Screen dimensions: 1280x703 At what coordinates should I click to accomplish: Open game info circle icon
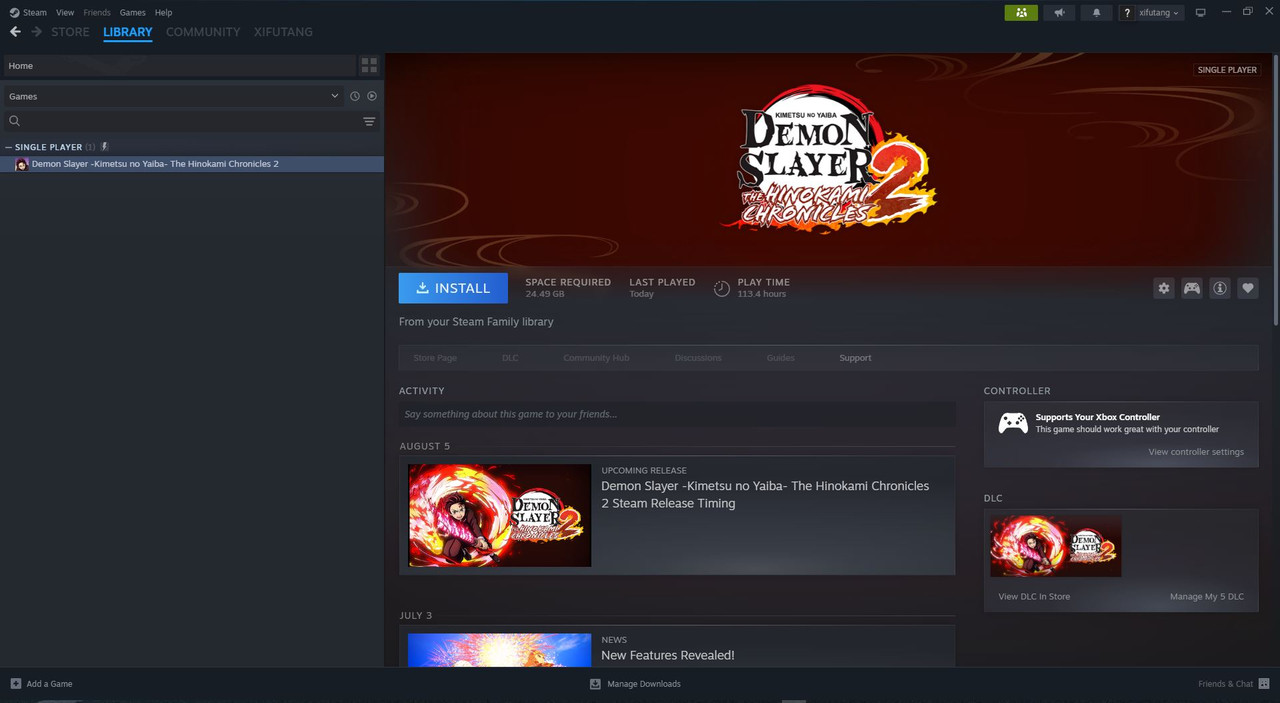tap(1220, 288)
